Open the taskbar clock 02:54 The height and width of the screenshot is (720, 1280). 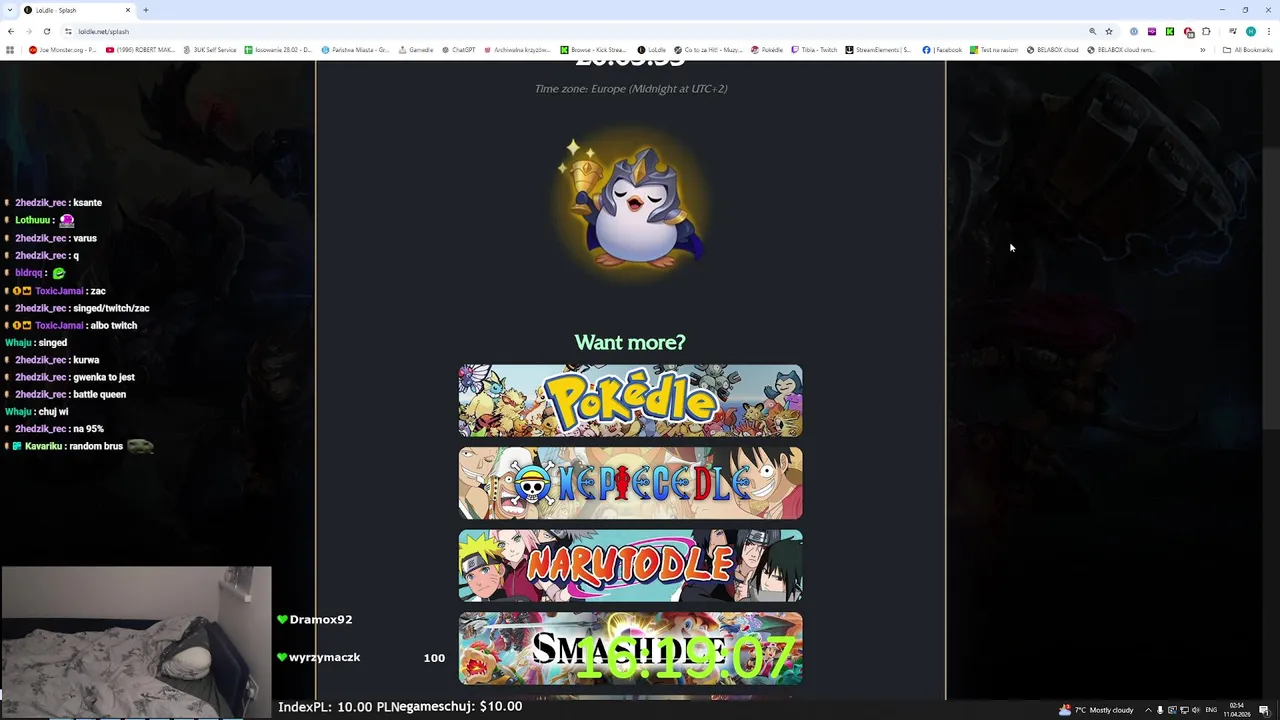point(1238,710)
